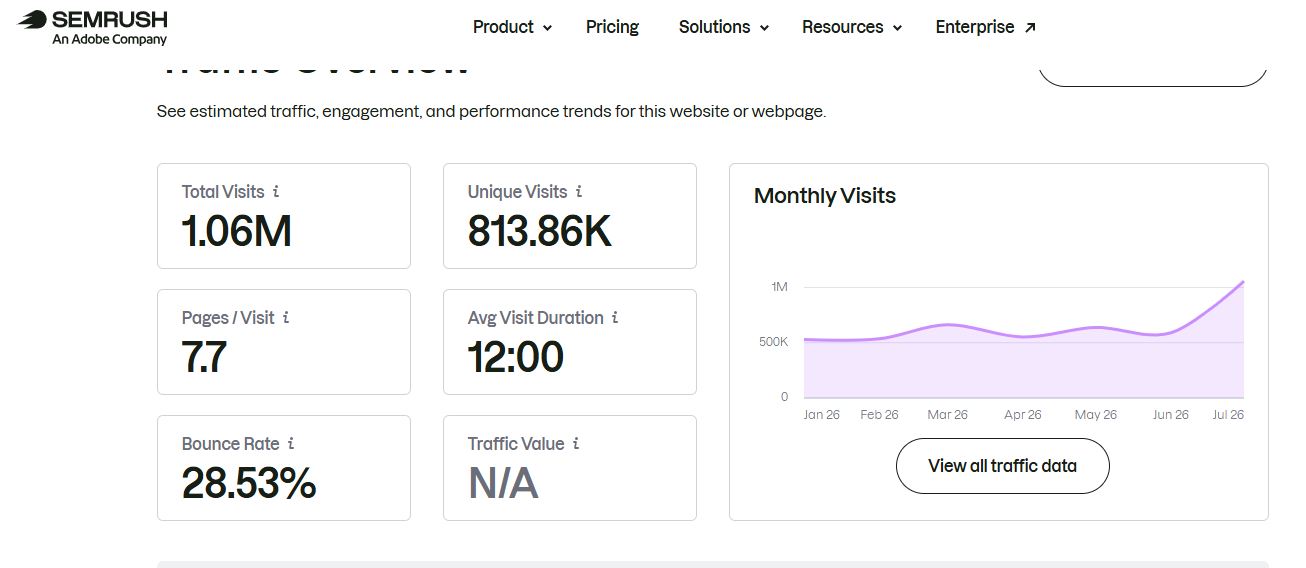The image size is (1306, 568).
Task: Open the Enterprise link
Action: pos(985,27)
